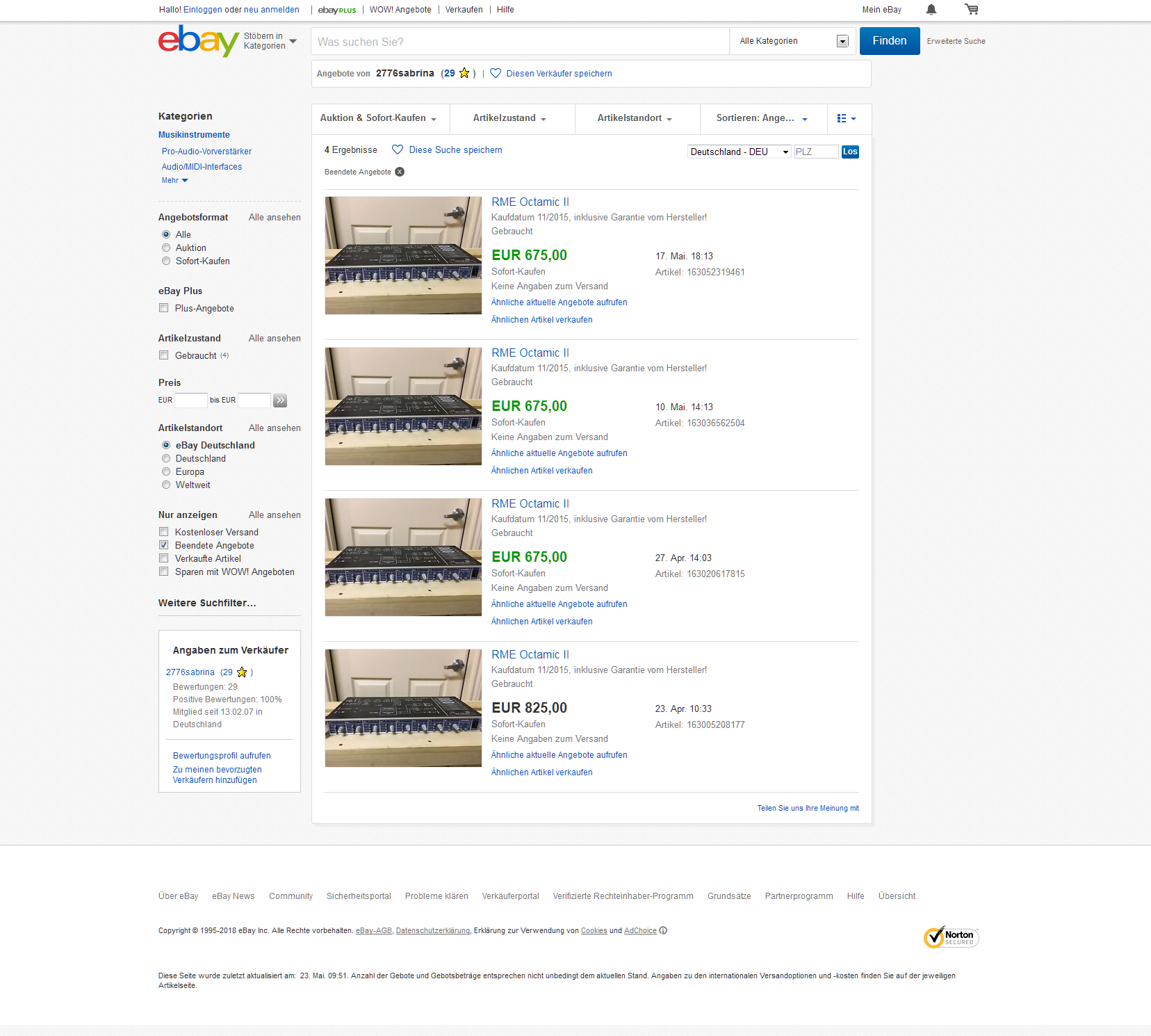
Task: Open the Sortieren dropdown
Action: (x=762, y=119)
